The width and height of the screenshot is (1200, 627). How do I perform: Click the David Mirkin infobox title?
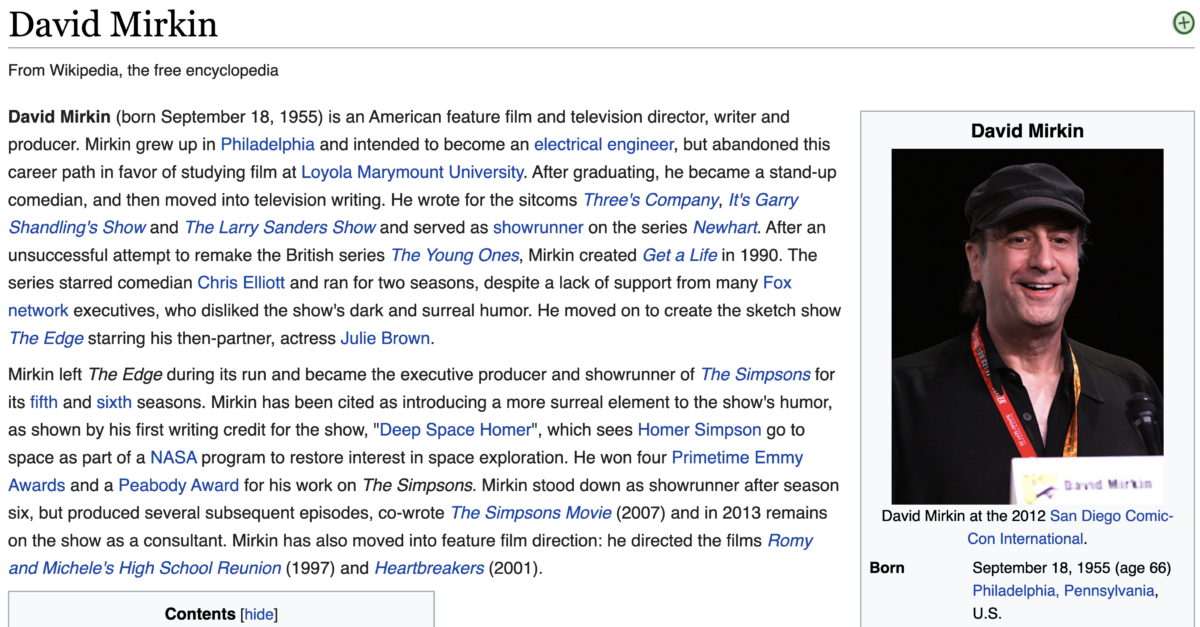(x=1027, y=131)
